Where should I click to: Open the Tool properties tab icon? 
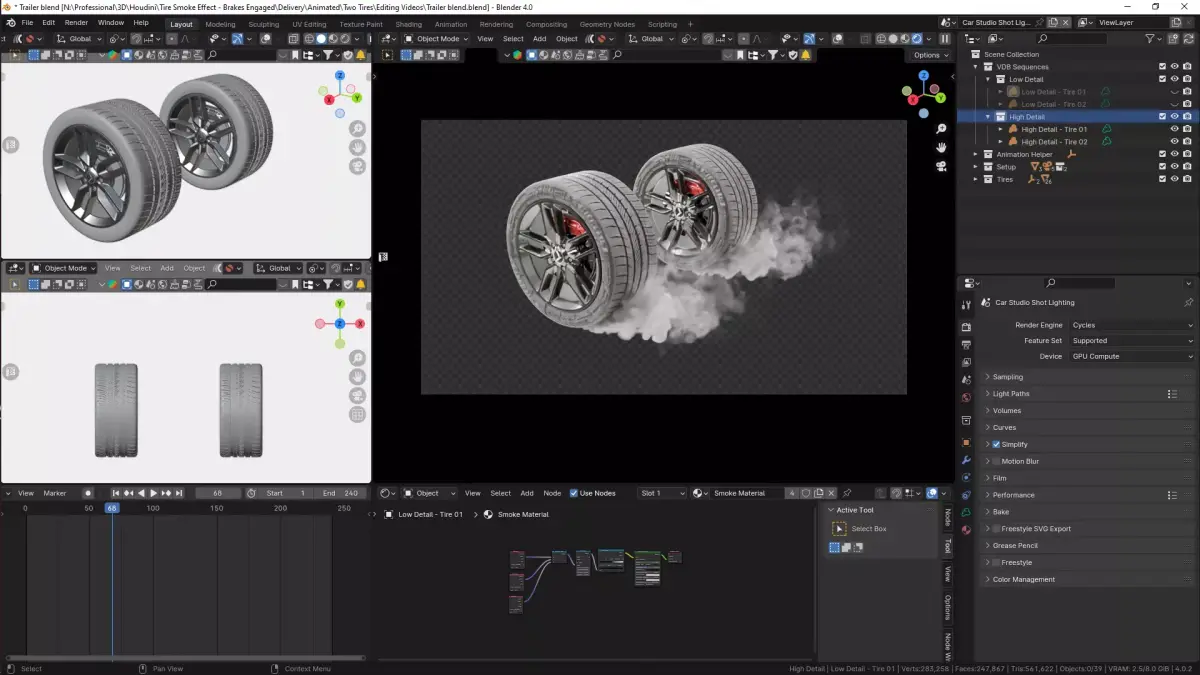966,305
